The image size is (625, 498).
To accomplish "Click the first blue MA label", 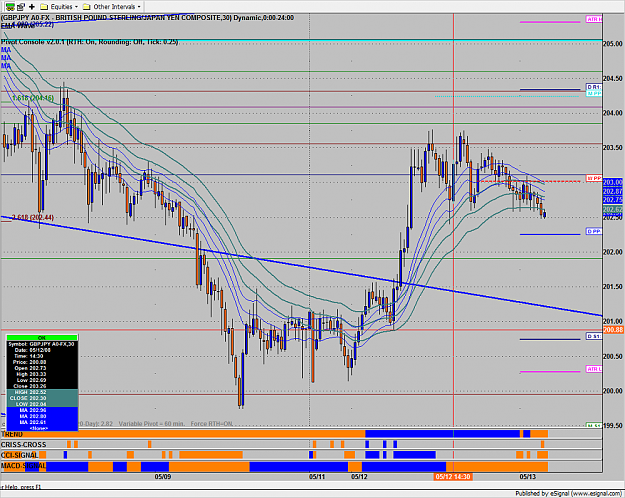I will (x=6, y=50).
